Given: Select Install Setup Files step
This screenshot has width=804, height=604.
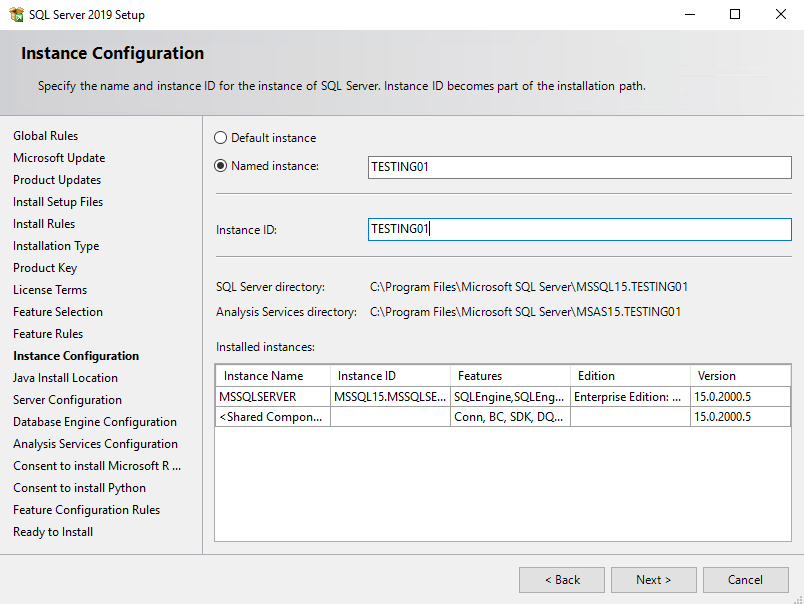Looking at the screenshot, I should pyautogui.click(x=58, y=202).
